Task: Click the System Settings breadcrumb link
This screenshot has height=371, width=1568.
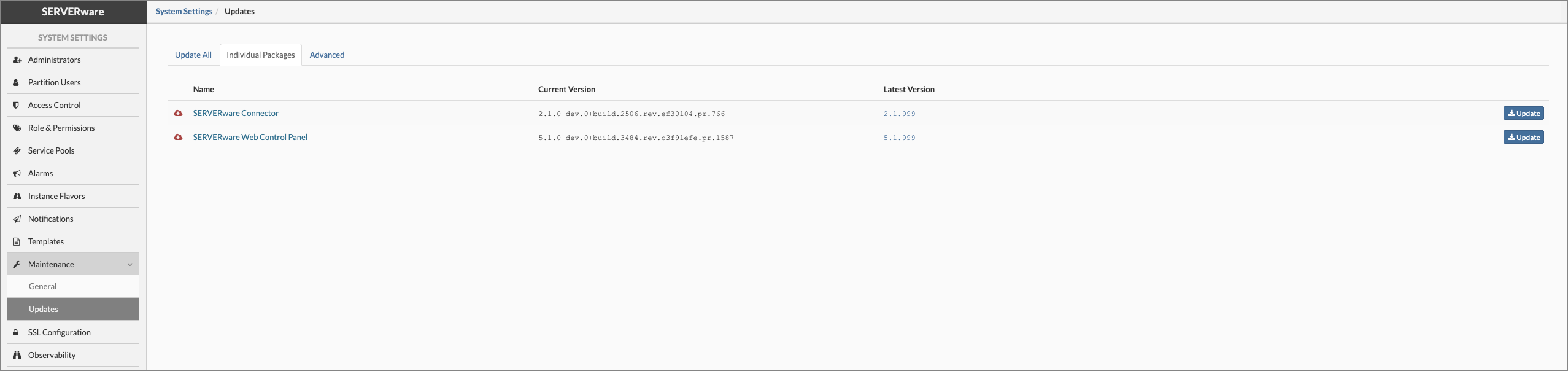Action: coord(184,12)
